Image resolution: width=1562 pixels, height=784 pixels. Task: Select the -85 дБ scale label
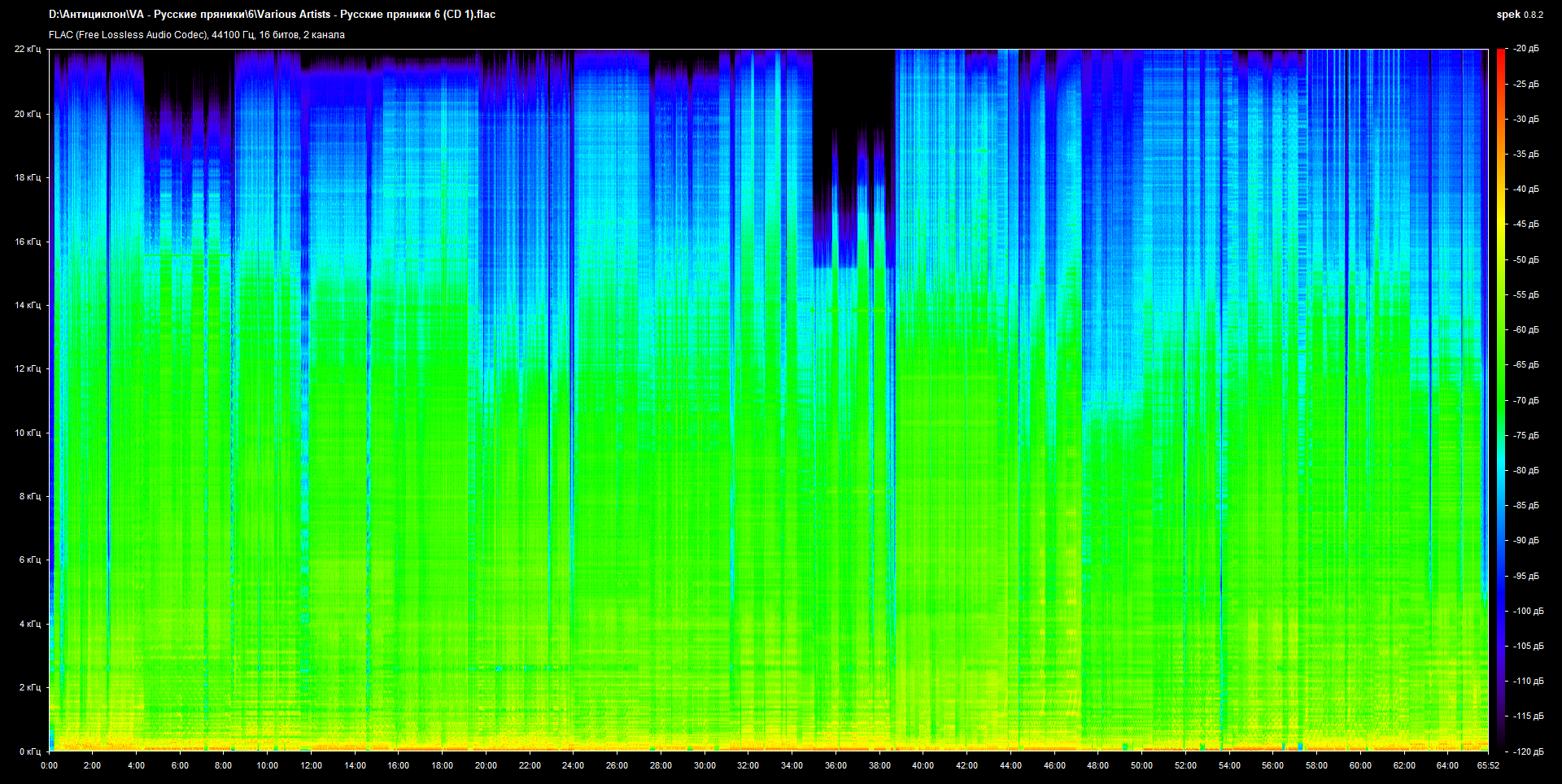point(1526,505)
